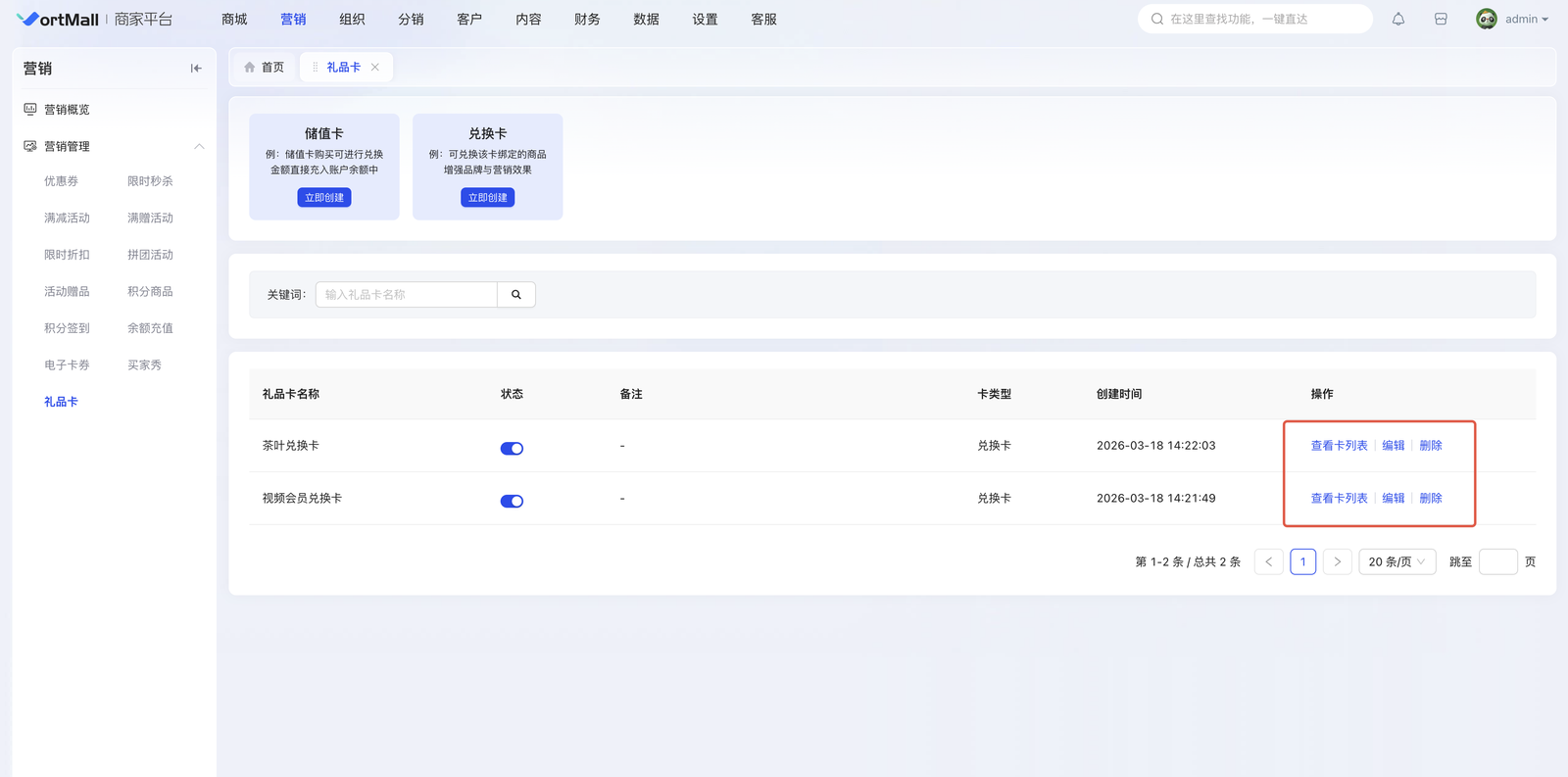Click the home icon 首页 tab
Image resolution: width=1568 pixels, height=777 pixels.
[264, 68]
